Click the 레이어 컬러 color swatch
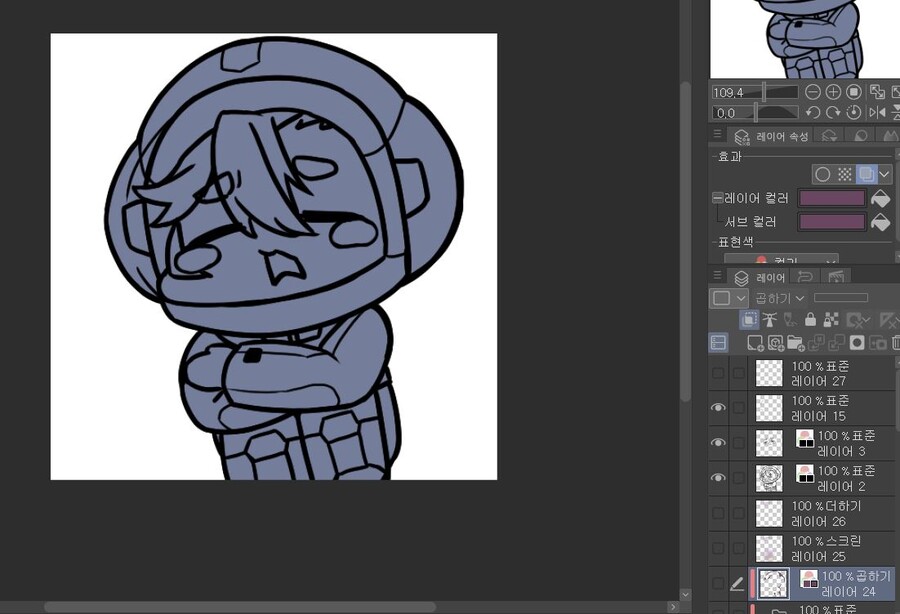This screenshot has height=614, width=900. pos(832,198)
